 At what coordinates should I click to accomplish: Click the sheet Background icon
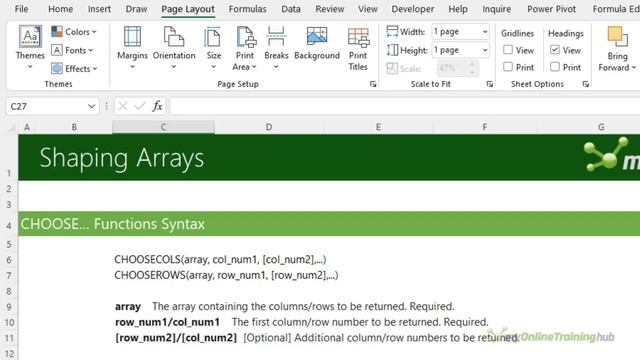pyautogui.click(x=317, y=36)
